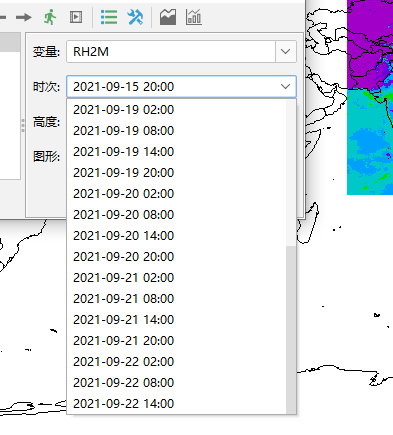Choose 2021-09-21 14:00 from list
This screenshot has height=435, width=393.
[x=177, y=320]
